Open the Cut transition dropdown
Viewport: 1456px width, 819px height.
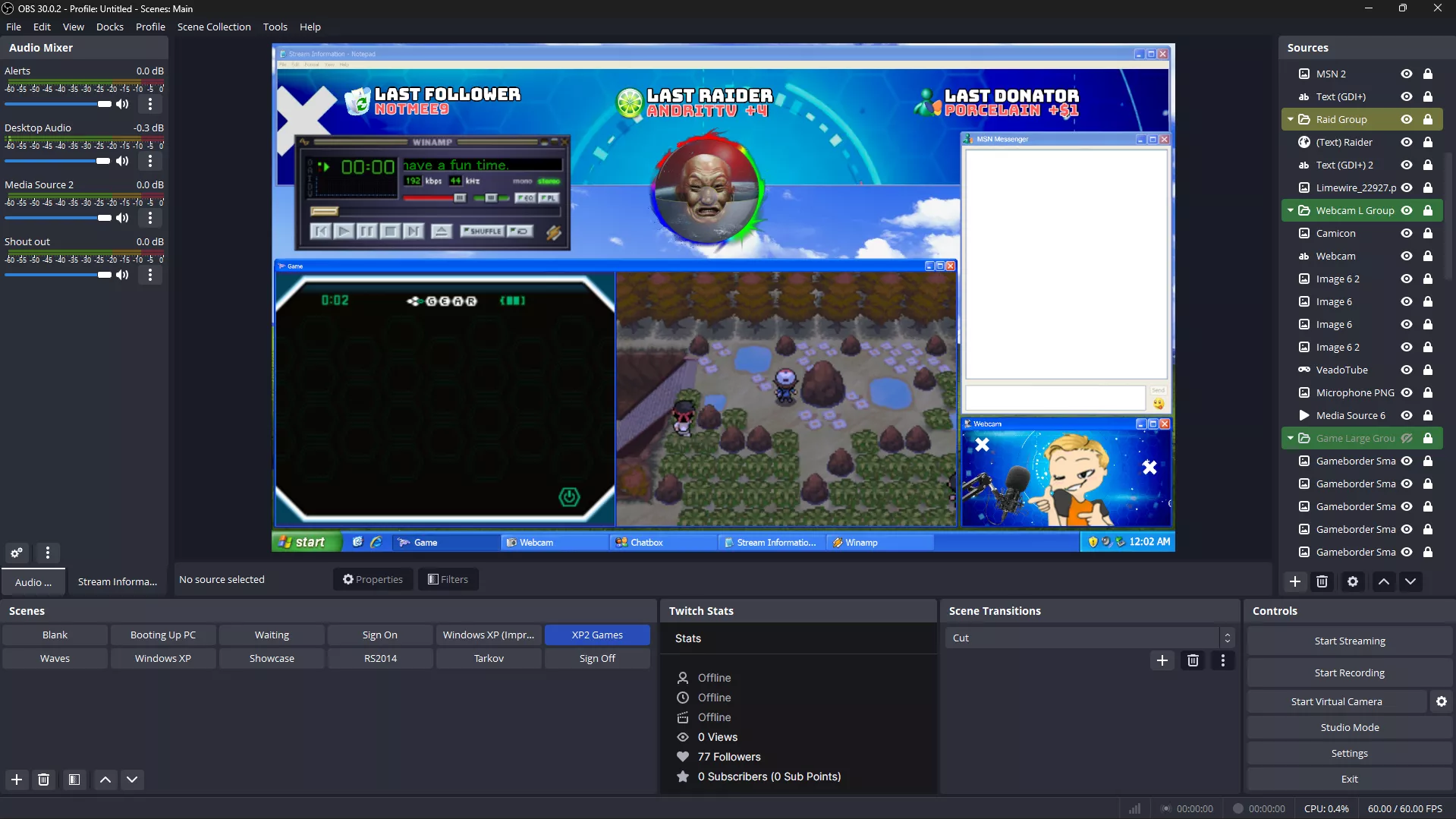(1227, 638)
